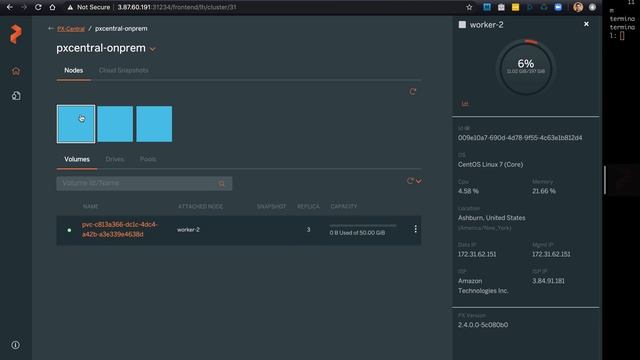Open the backup icon in the left sidebar
Image resolution: width=640 pixels, height=360 pixels.
[16, 96]
